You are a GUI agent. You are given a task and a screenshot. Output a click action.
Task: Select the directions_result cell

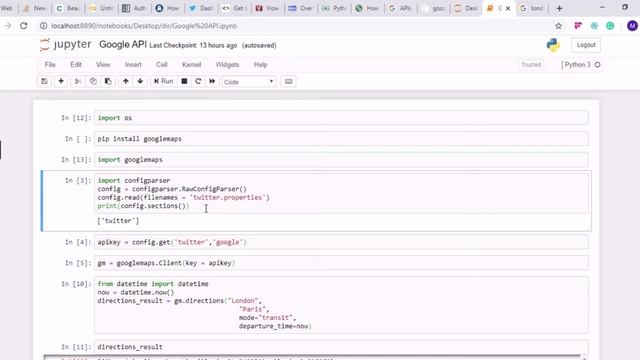[341, 347]
